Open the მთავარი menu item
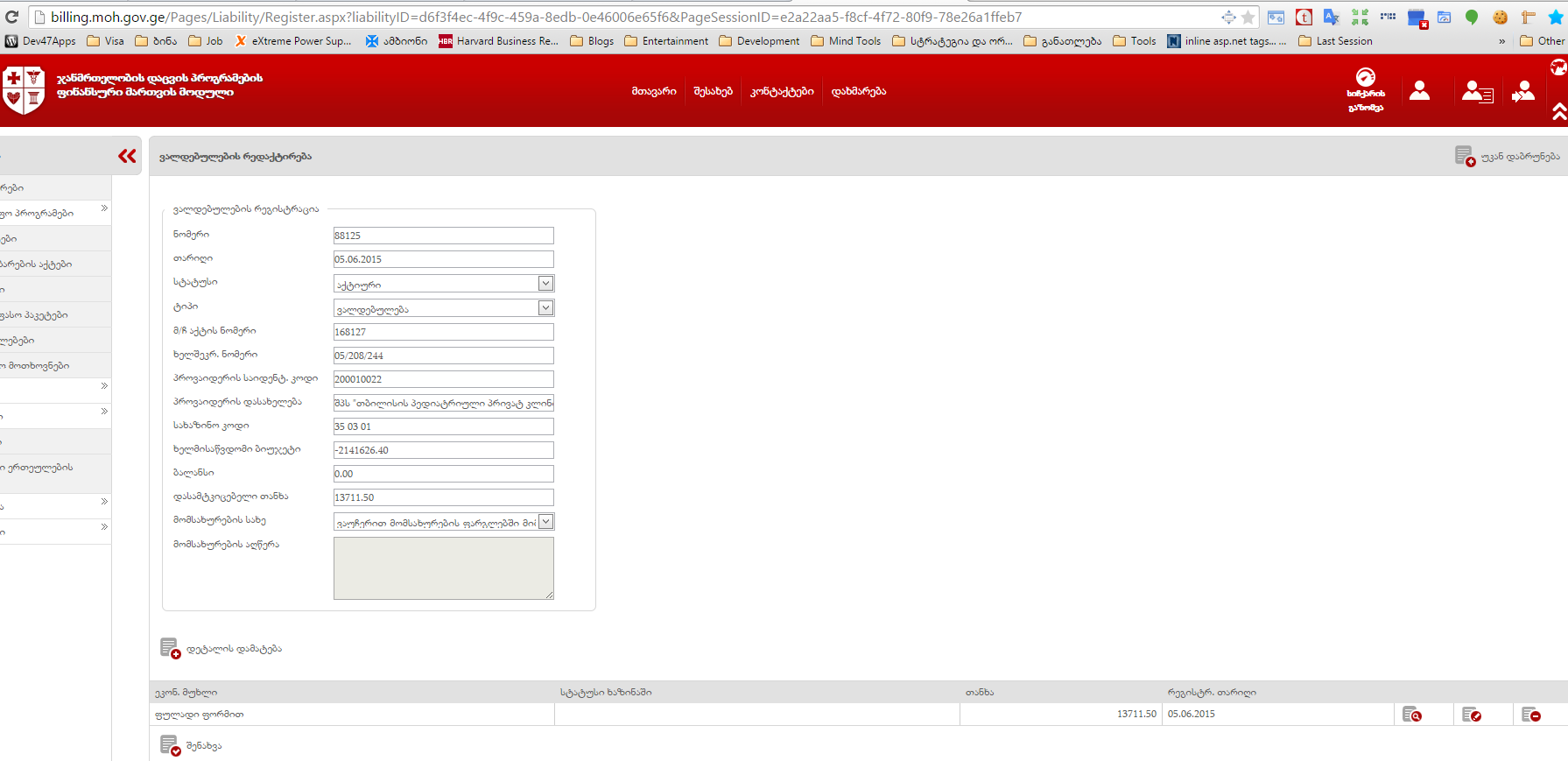This screenshot has width=1568, height=761. tap(654, 91)
